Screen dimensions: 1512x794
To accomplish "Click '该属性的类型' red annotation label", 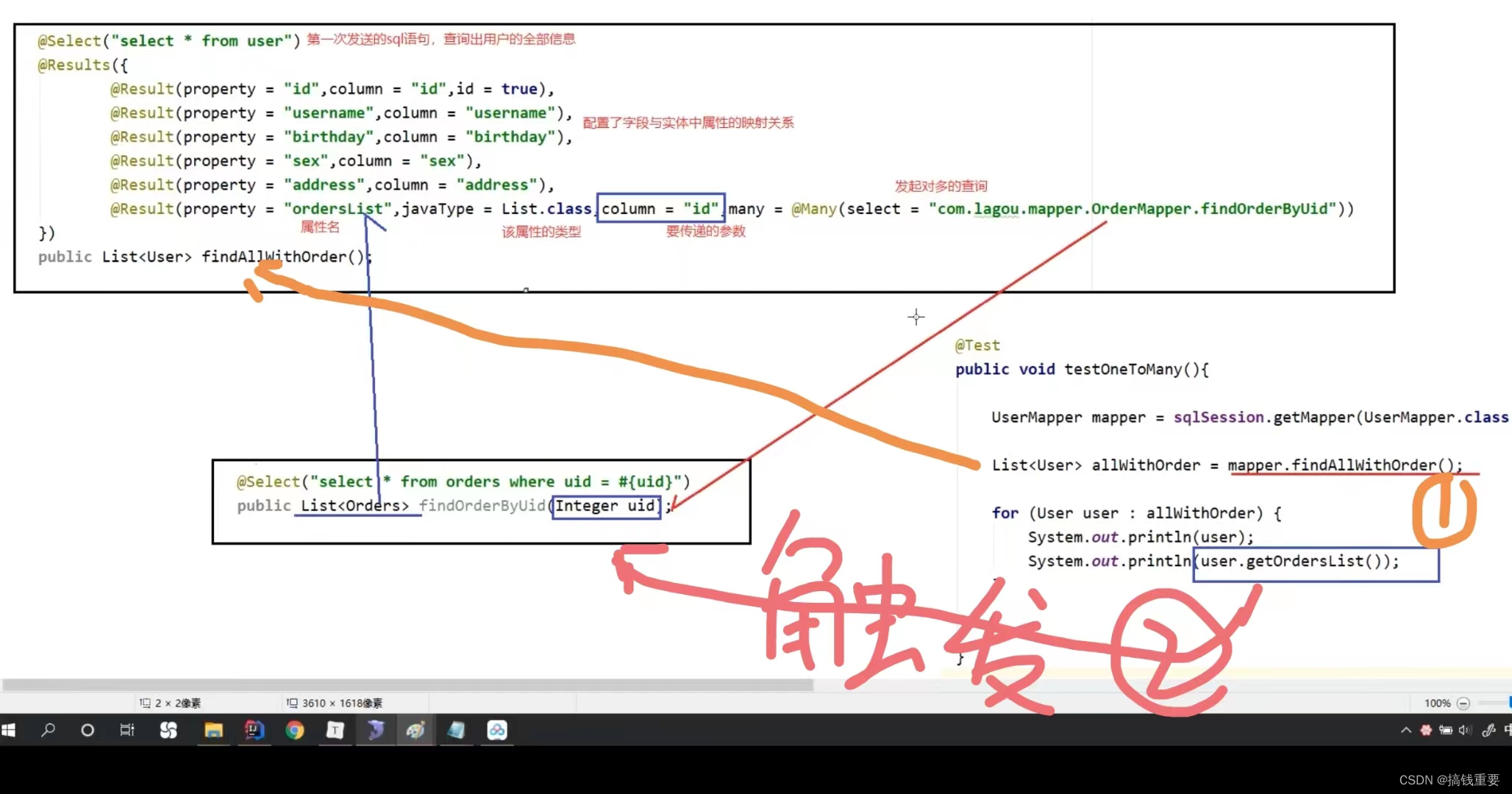I will click(x=542, y=232).
